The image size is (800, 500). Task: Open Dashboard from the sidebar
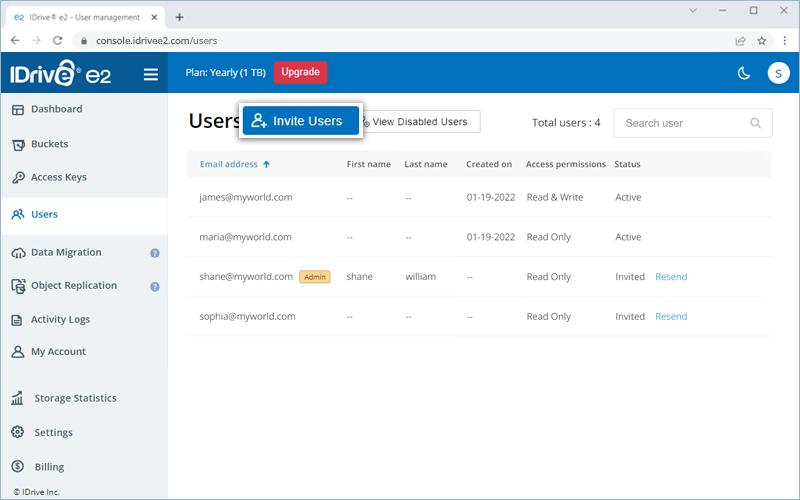pyautogui.click(x=56, y=109)
